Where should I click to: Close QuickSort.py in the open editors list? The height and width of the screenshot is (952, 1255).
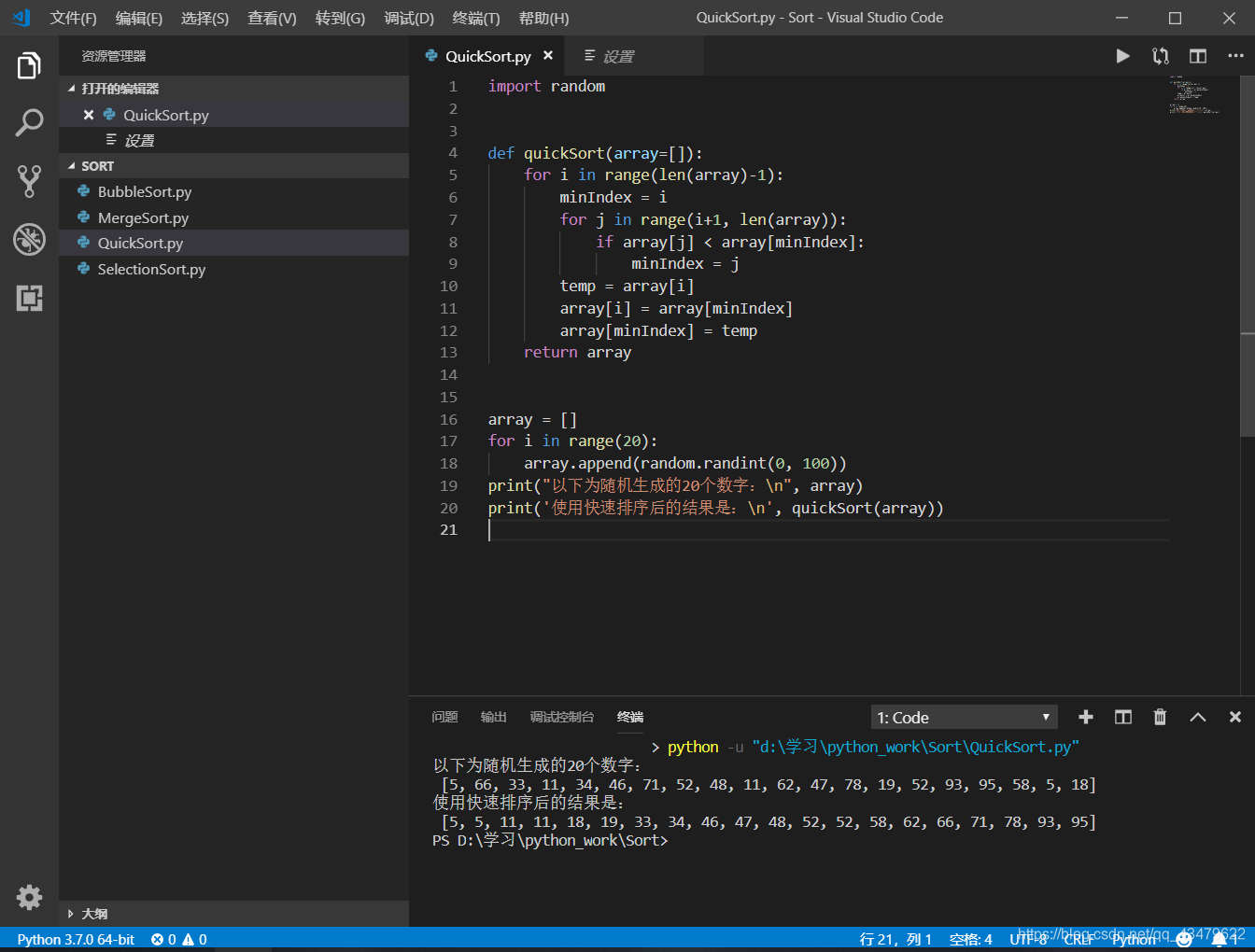[89, 115]
